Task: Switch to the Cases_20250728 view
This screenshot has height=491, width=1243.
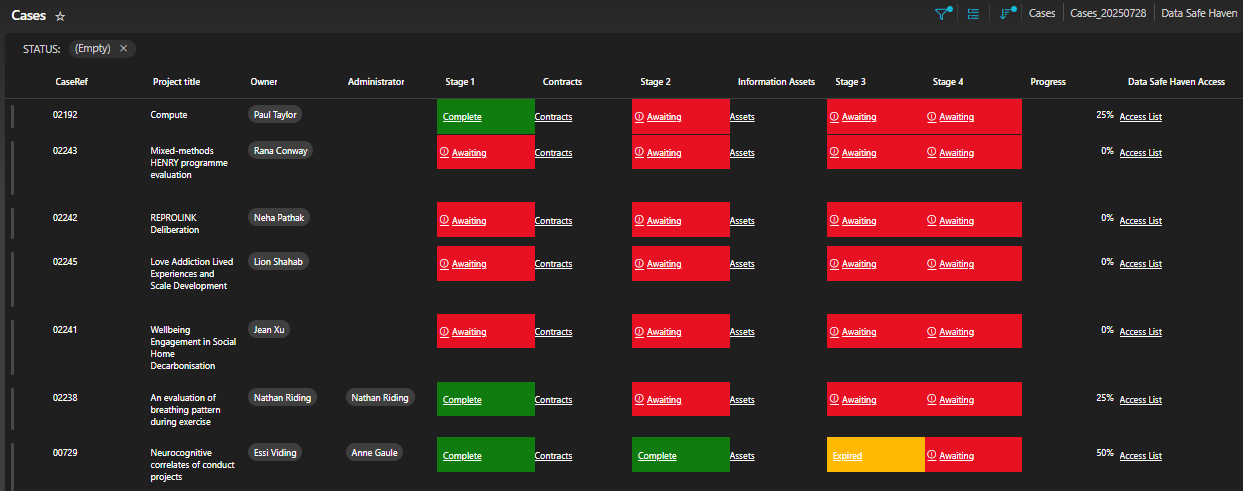Action: (x=1109, y=14)
